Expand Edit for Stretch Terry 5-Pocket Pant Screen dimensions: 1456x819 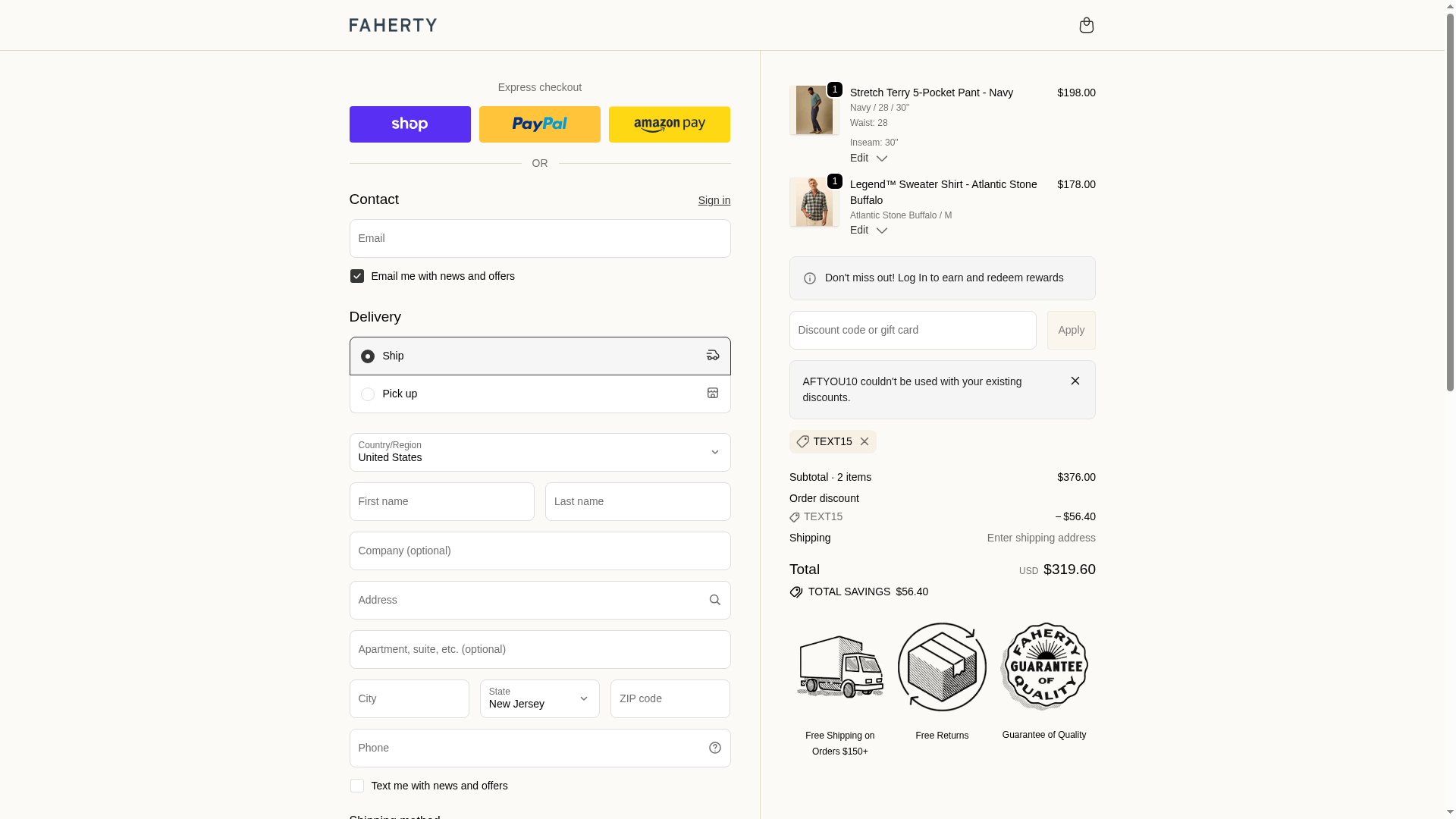[x=868, y=158]
